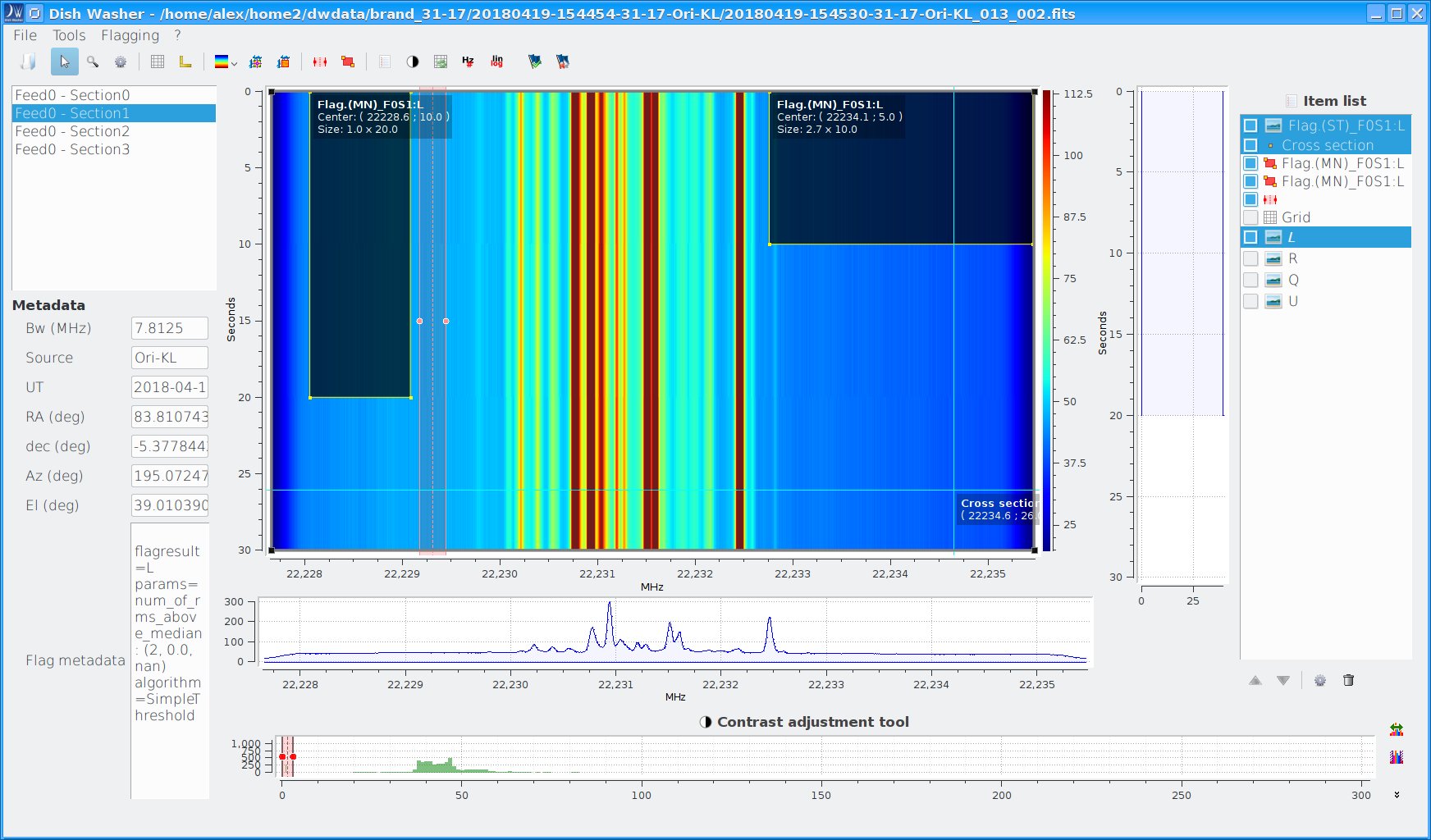Click the striped histogram bars icon
1431x840 pixels.
click(1397, 757)
